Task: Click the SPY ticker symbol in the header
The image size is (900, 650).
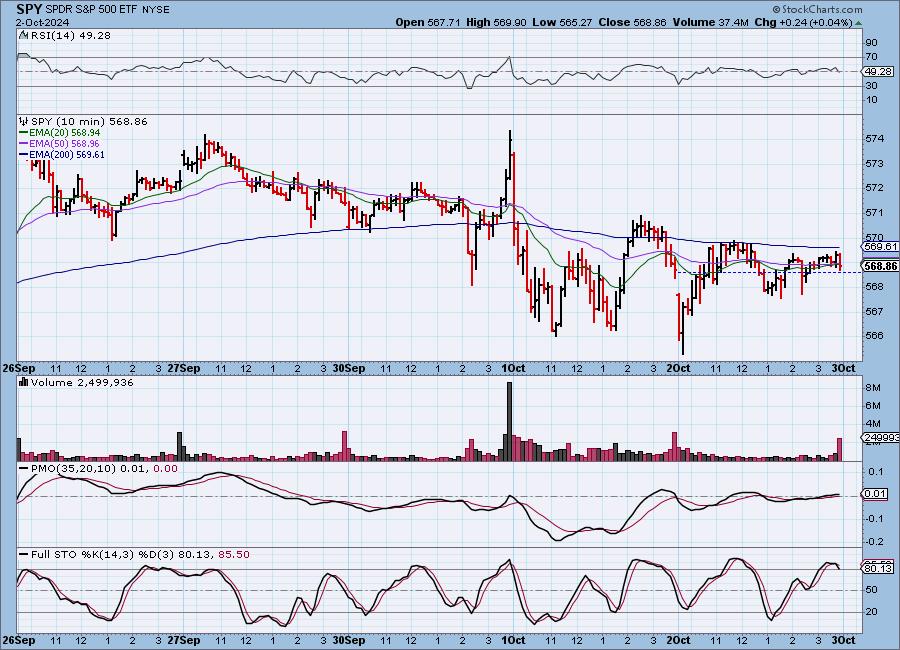Action: pyautogui.click(x=29, y=9)
